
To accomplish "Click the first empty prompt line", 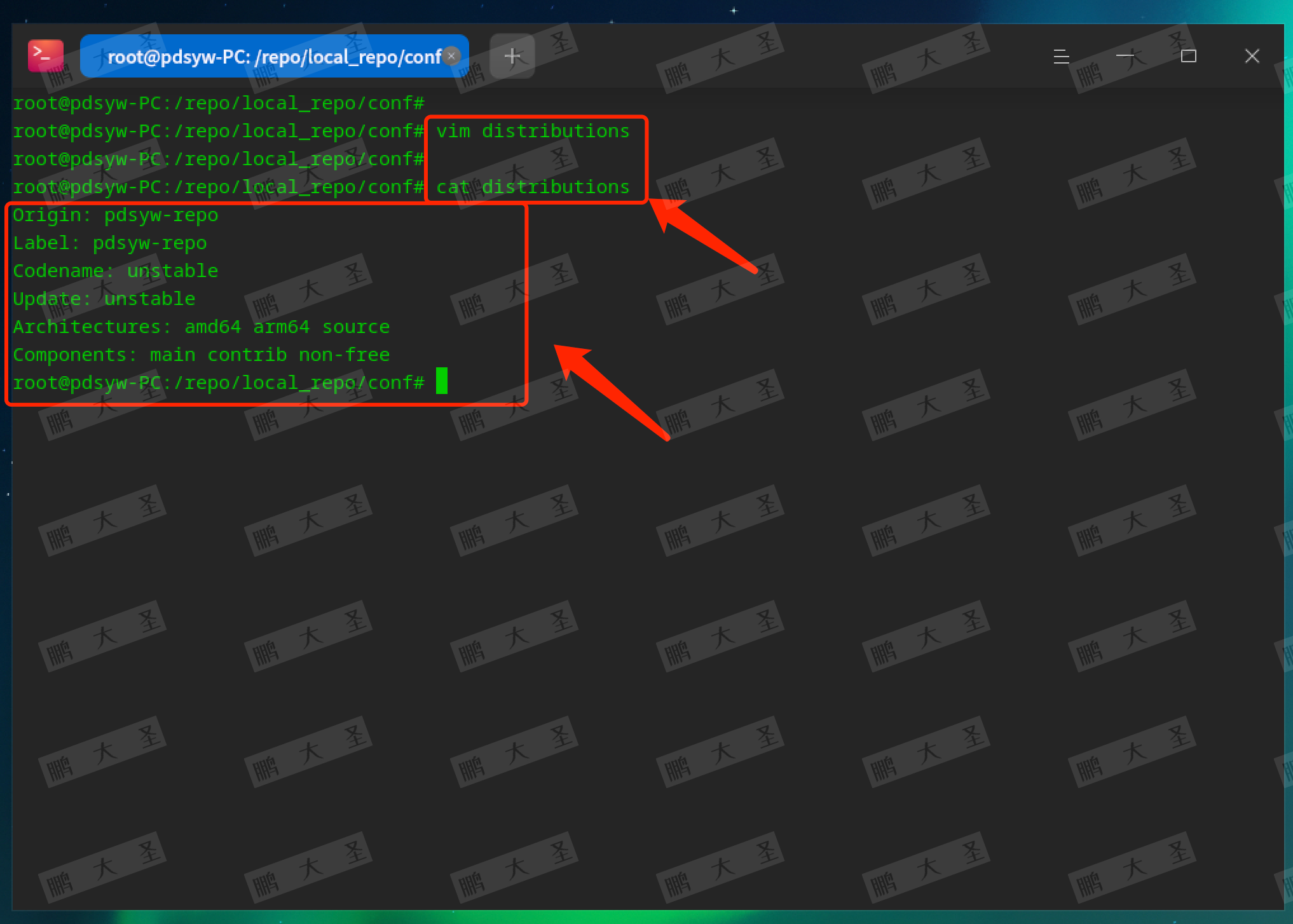I will tap(218, 104).
